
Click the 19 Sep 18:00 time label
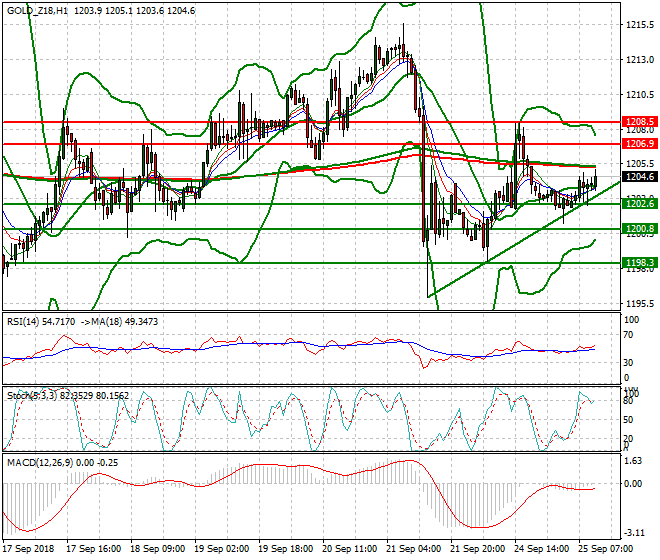point(285,549)
